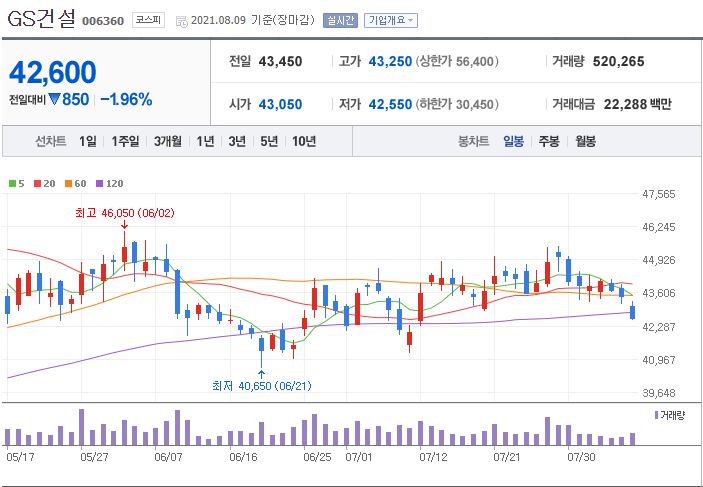
Task: Switch to 일봉 candlestick chart
Action: (513, 142)
